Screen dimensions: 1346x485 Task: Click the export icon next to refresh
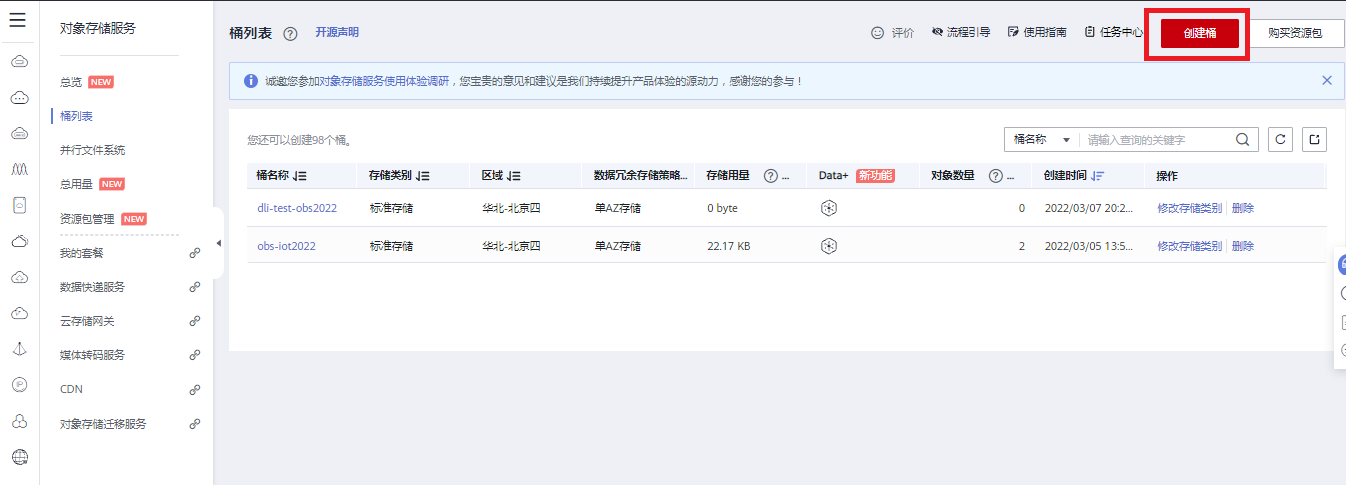[1315, 140]
